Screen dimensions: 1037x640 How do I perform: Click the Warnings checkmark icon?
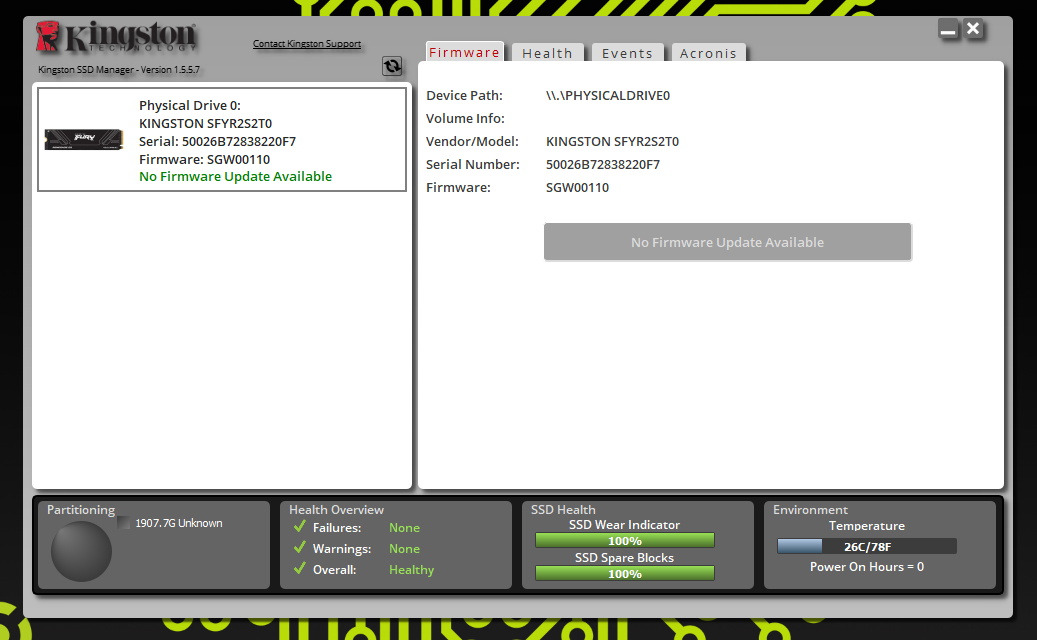[x=300, y=547]
